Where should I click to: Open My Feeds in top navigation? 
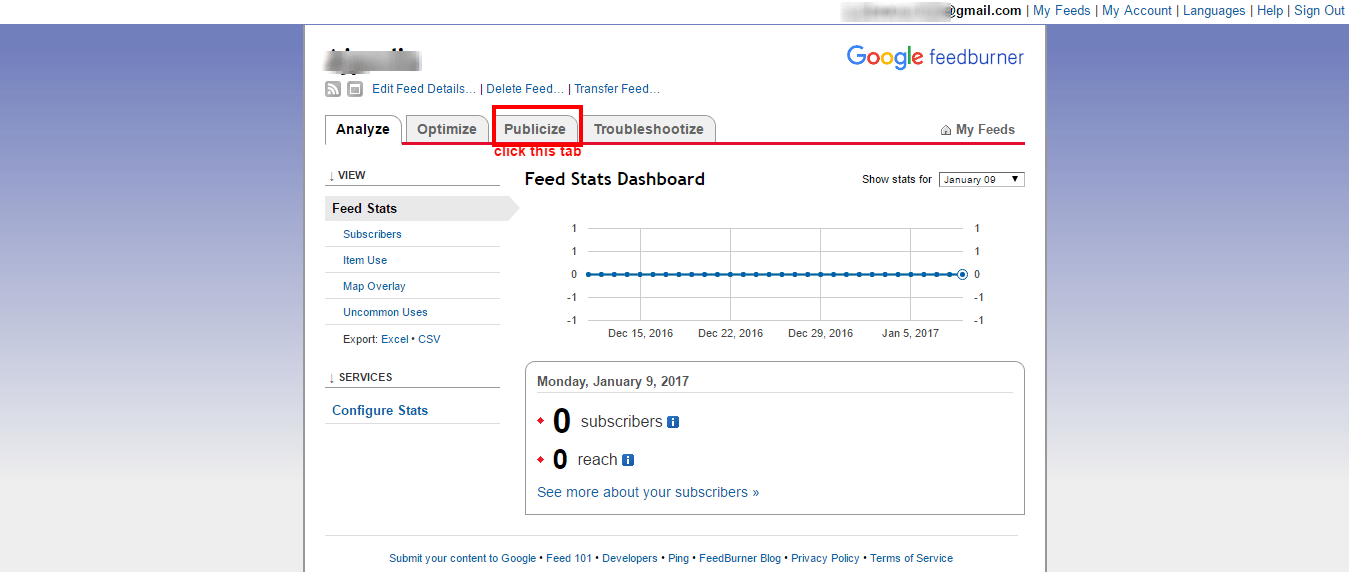(x=1061, y=11)
